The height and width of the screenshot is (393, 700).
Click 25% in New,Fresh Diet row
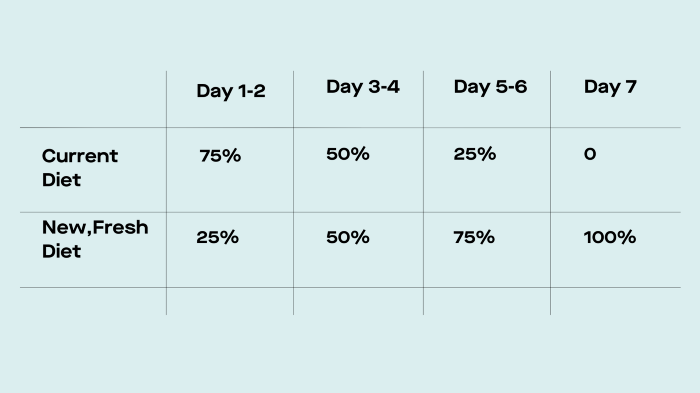[217, 237]
